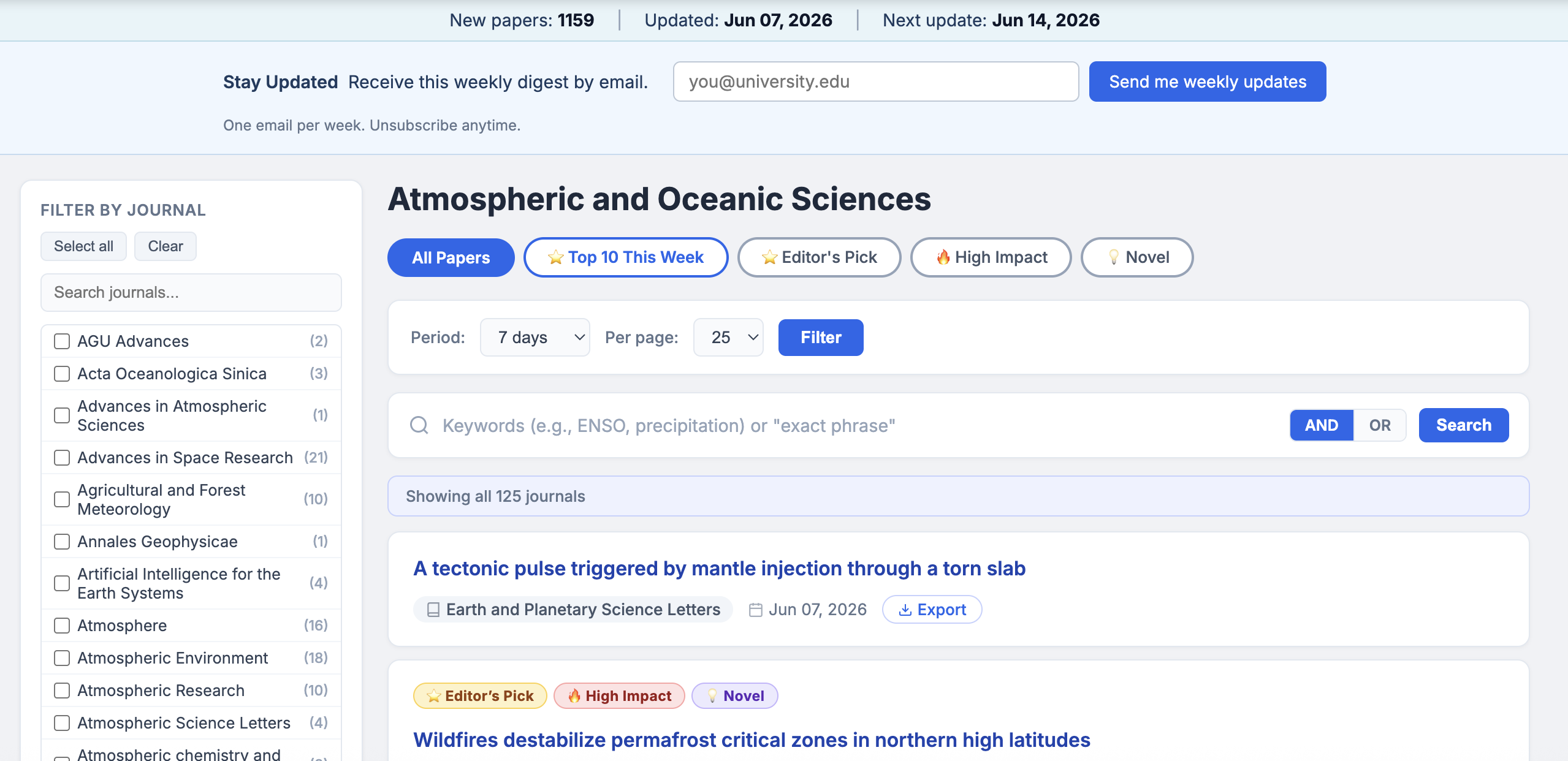Focus the email address input field
The width and height of the screenshot is (1568, 761).
pos(876,81)
